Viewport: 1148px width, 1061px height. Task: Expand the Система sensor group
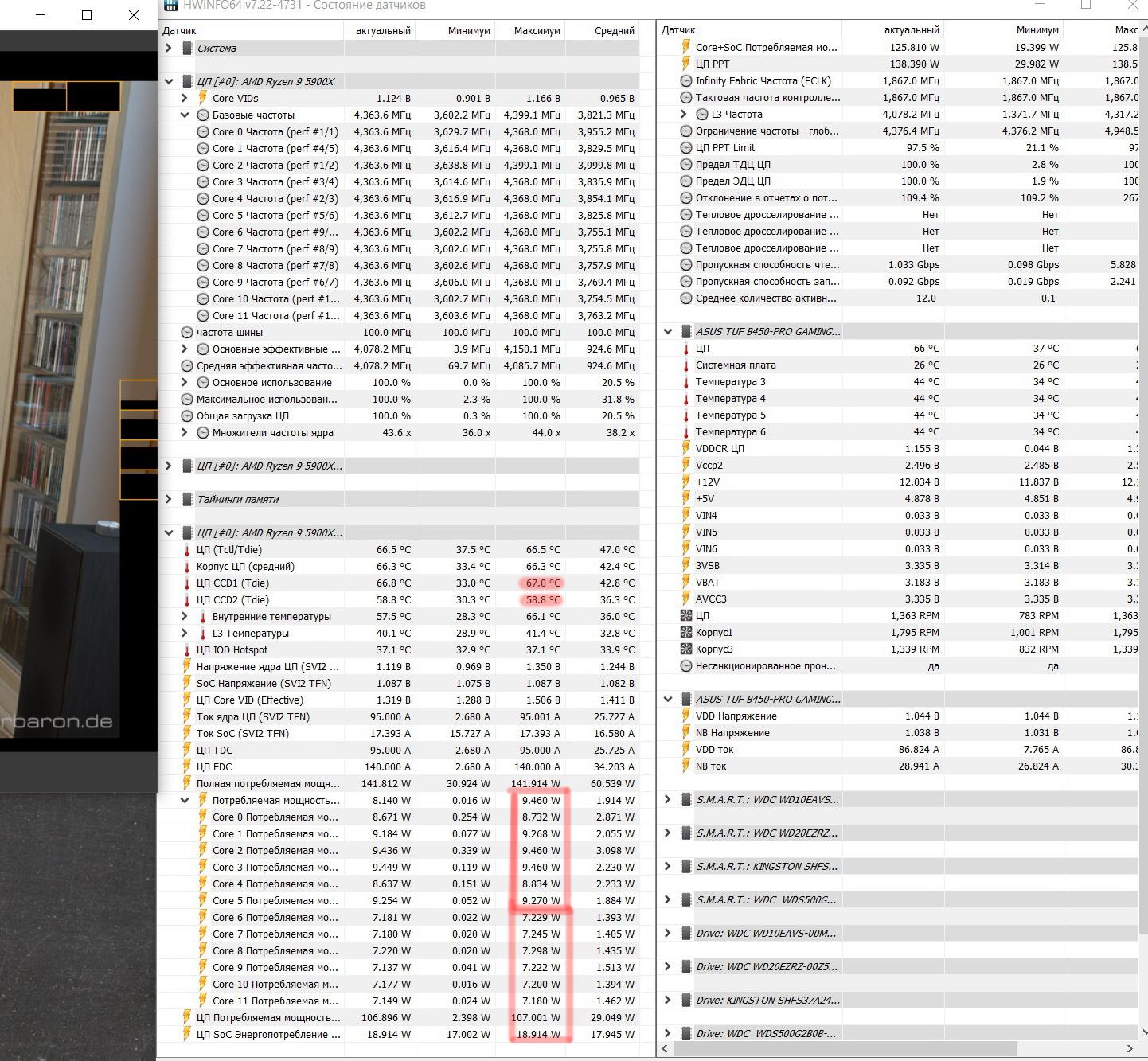169,48
